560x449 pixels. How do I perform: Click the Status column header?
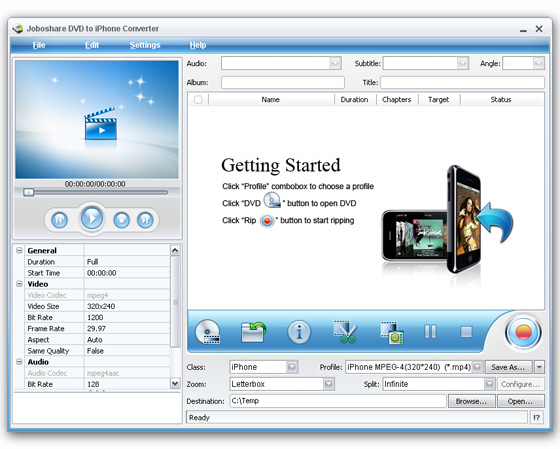click(x=501, y=99)
